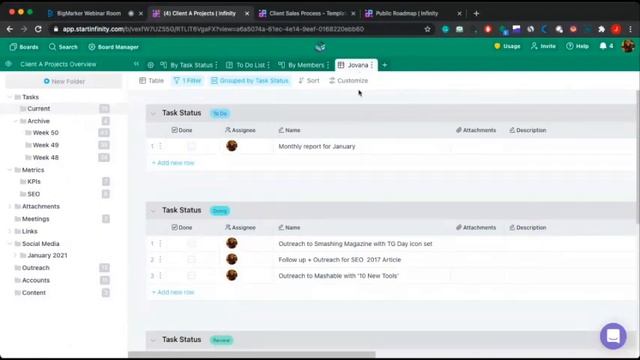The width and height of the screenshot is (640, 360).
Task: Check Done for Follow up + Outreach for SEO
Action: coord(191,260)
